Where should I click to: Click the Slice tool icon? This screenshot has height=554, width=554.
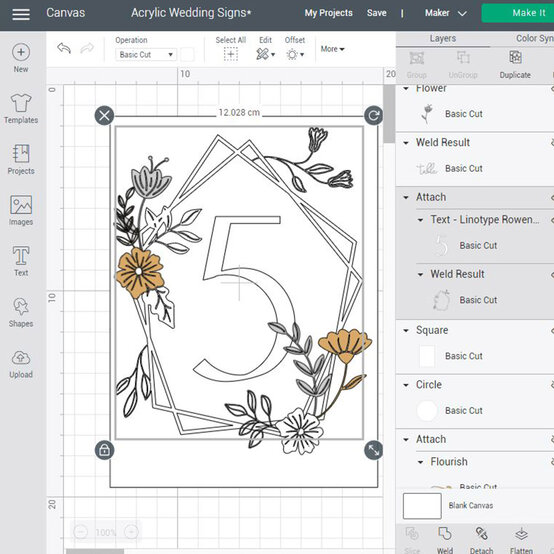click(x=412, y=534)
